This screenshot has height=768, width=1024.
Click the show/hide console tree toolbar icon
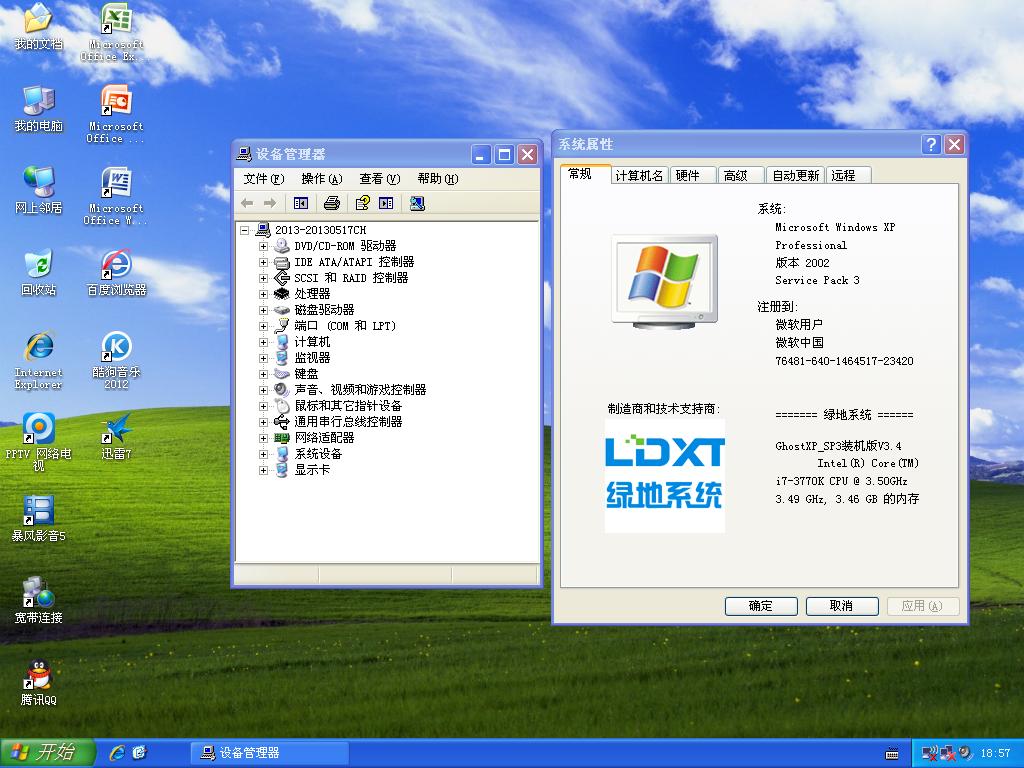[x=301, y=204]
